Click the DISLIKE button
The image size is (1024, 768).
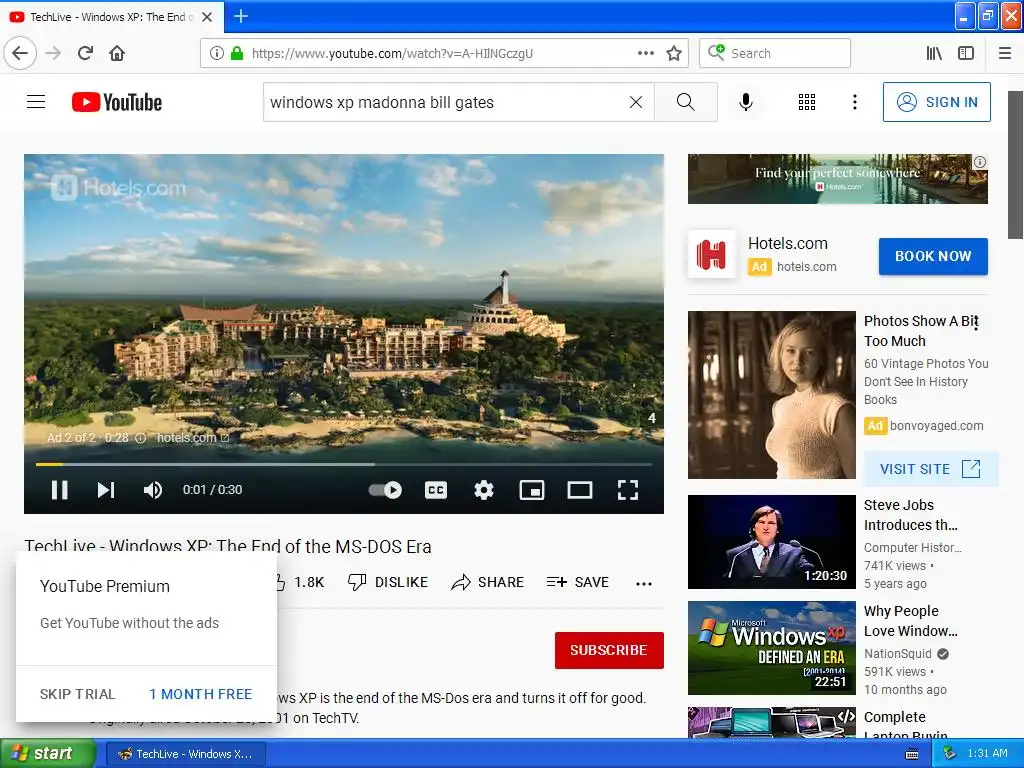point(388,582)
